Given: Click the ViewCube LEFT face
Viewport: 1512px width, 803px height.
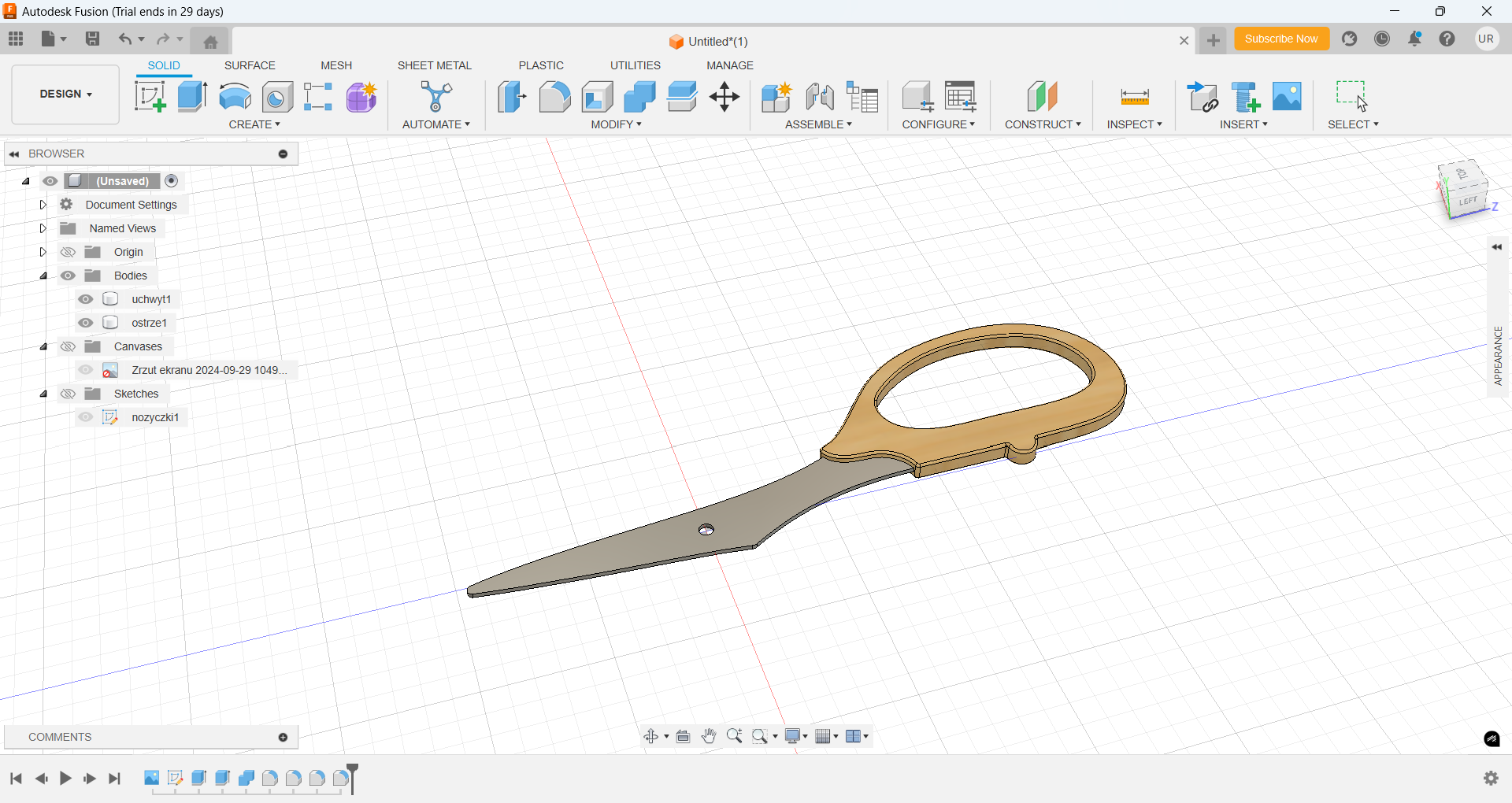Looking at the screenshot, I should pos(1467,202).
